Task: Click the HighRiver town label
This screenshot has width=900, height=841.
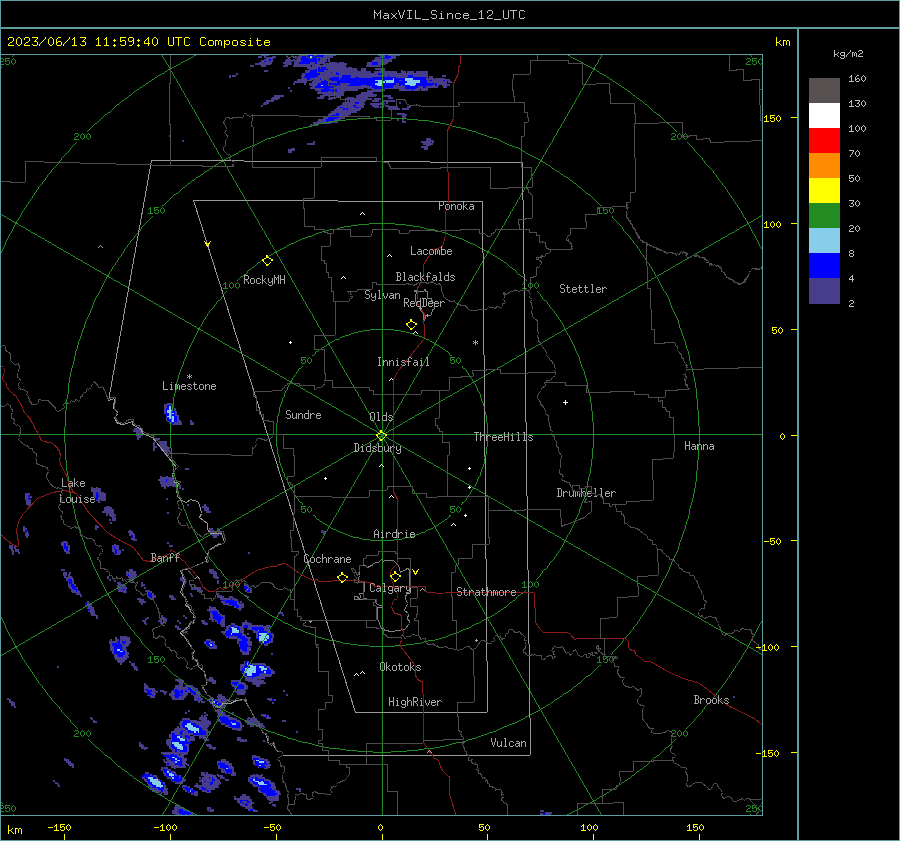Action: pos(415,702)
